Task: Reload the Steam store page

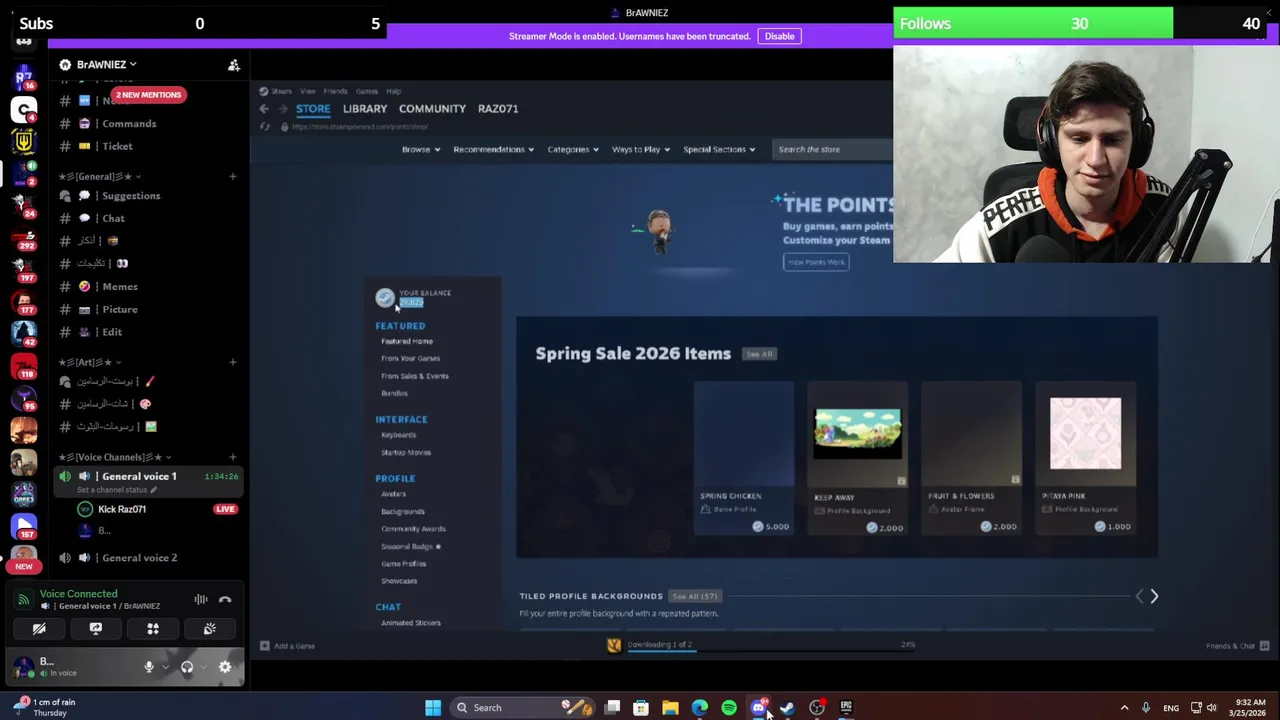Action: tap(265, 127)
